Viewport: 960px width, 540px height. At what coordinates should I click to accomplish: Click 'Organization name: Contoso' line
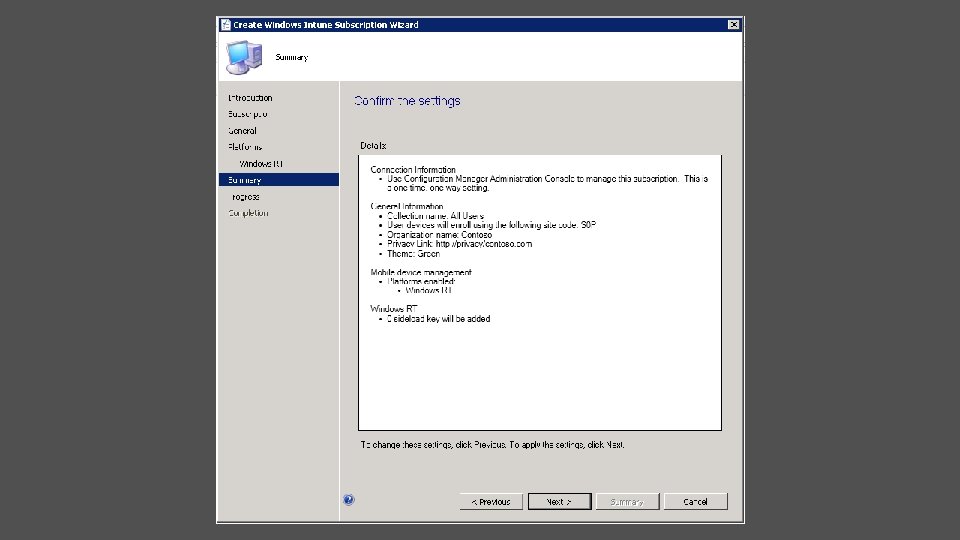[439, 234]
